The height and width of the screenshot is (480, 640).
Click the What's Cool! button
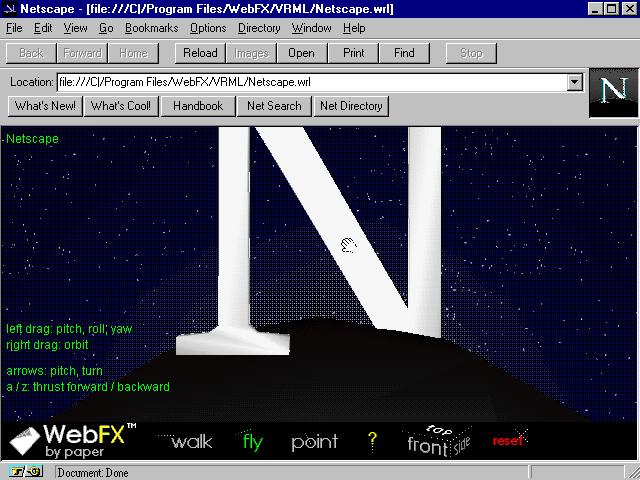(120, 106)
